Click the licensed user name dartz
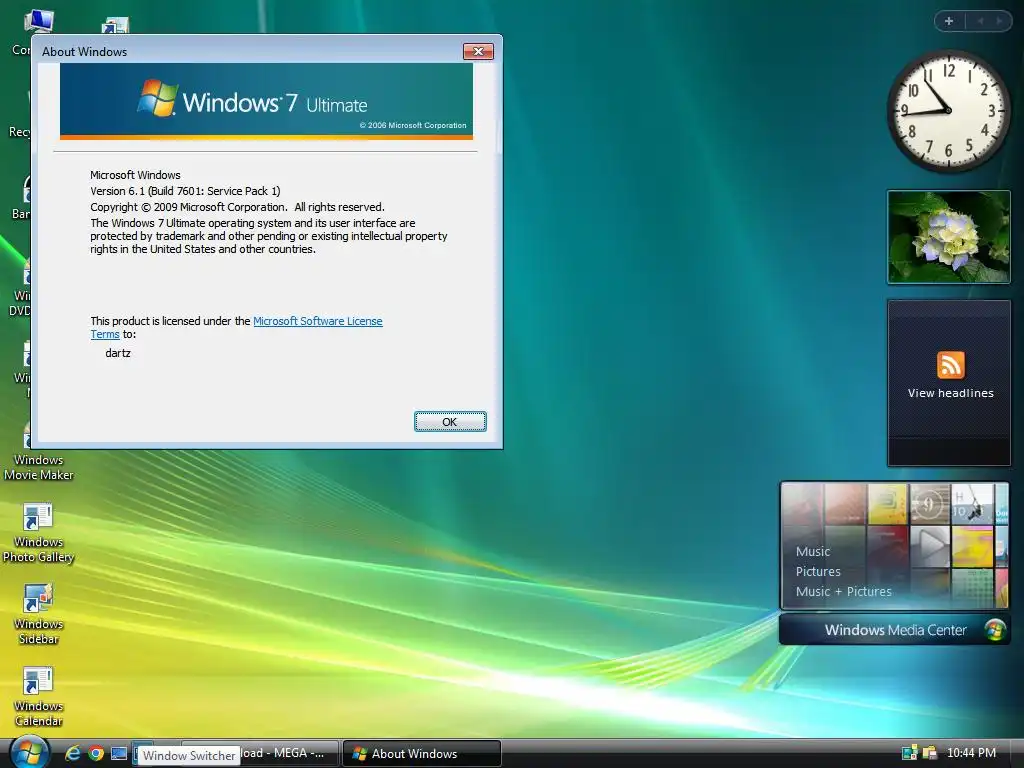Viewport: 1024px width, 768px height. coord(118,353)
